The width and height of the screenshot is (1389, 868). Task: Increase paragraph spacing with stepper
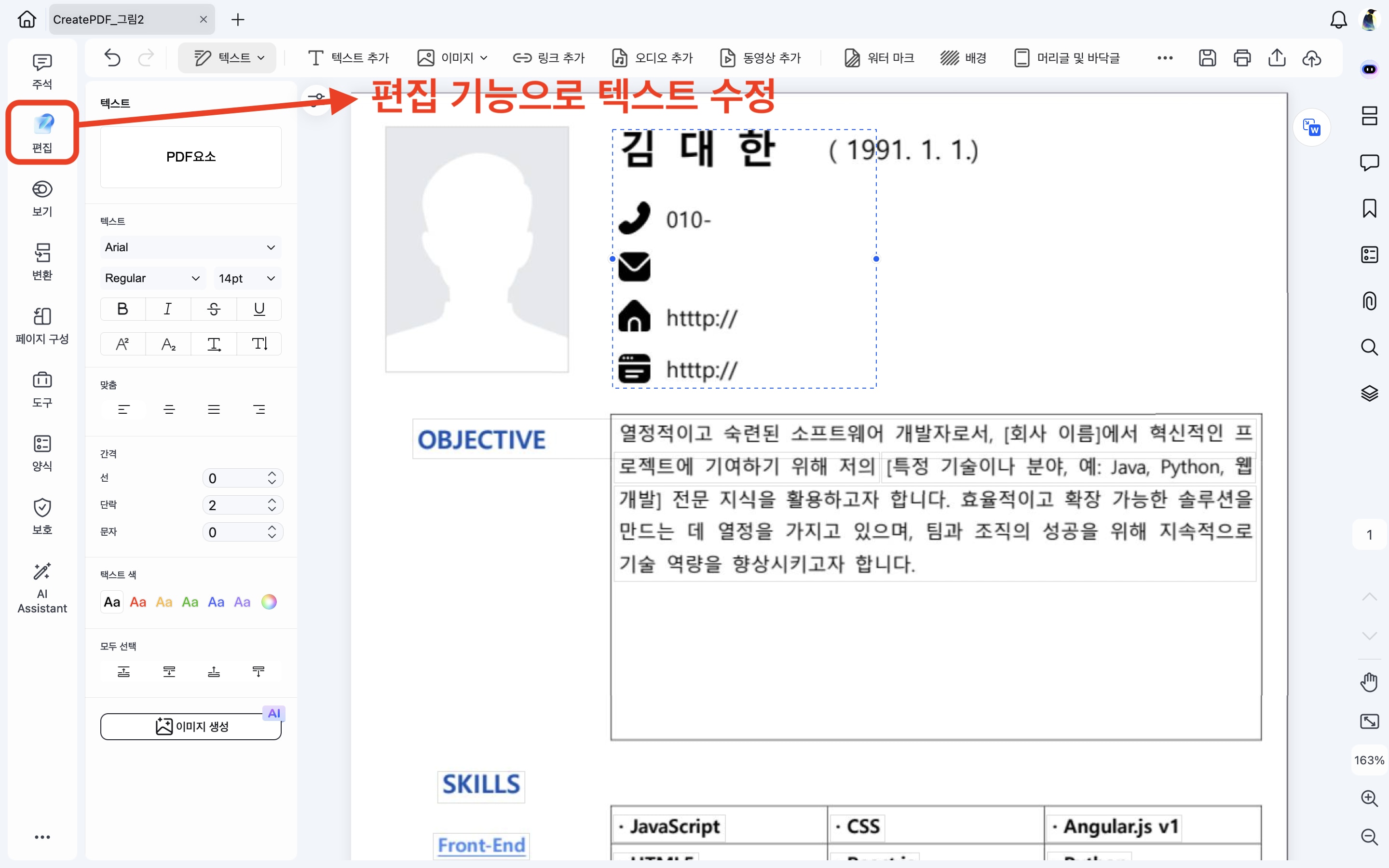pyautogui.click(x=272, y=500)
